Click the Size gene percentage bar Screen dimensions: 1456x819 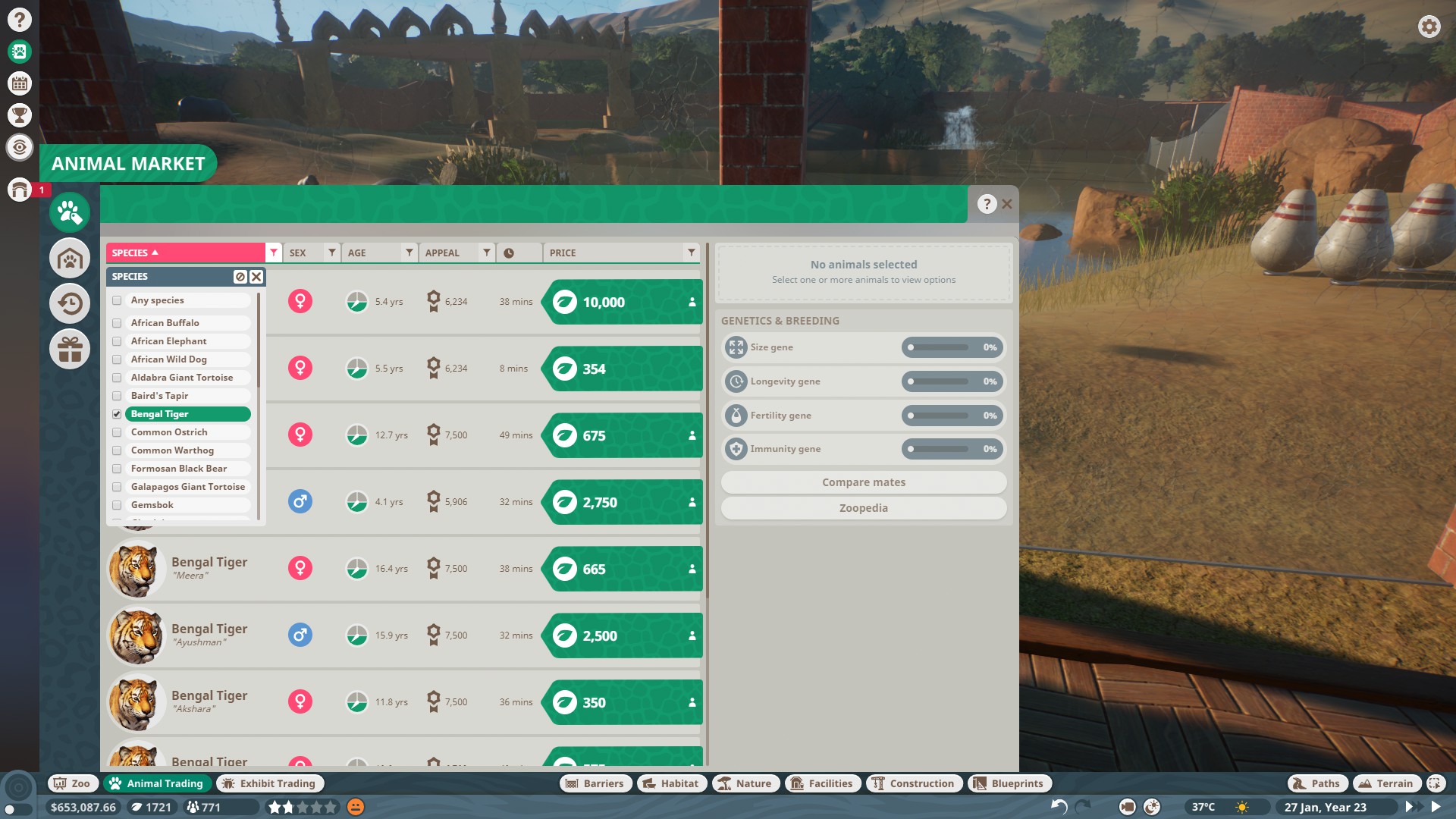point(952,347)
